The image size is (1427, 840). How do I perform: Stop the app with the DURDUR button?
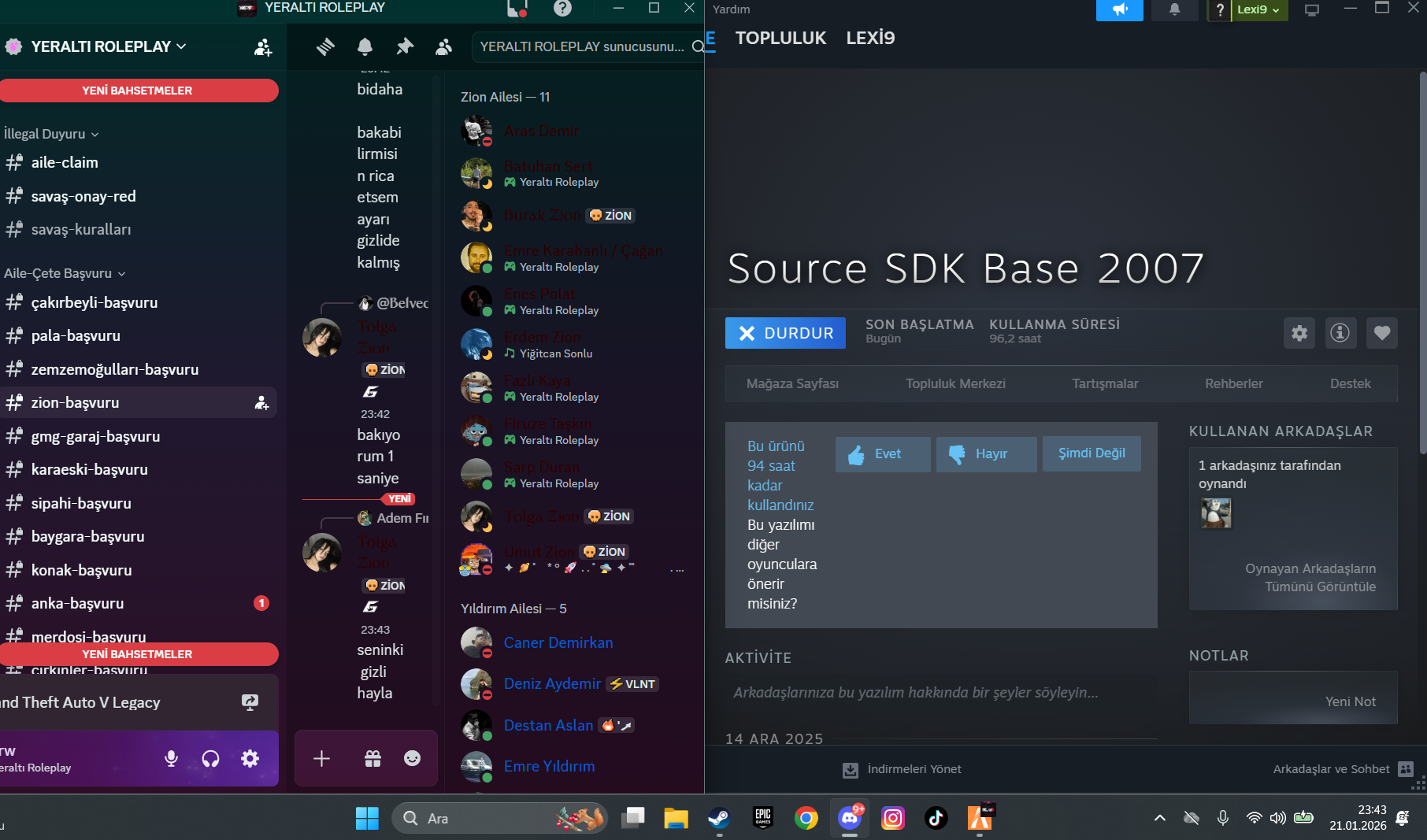tap(785, 333)
